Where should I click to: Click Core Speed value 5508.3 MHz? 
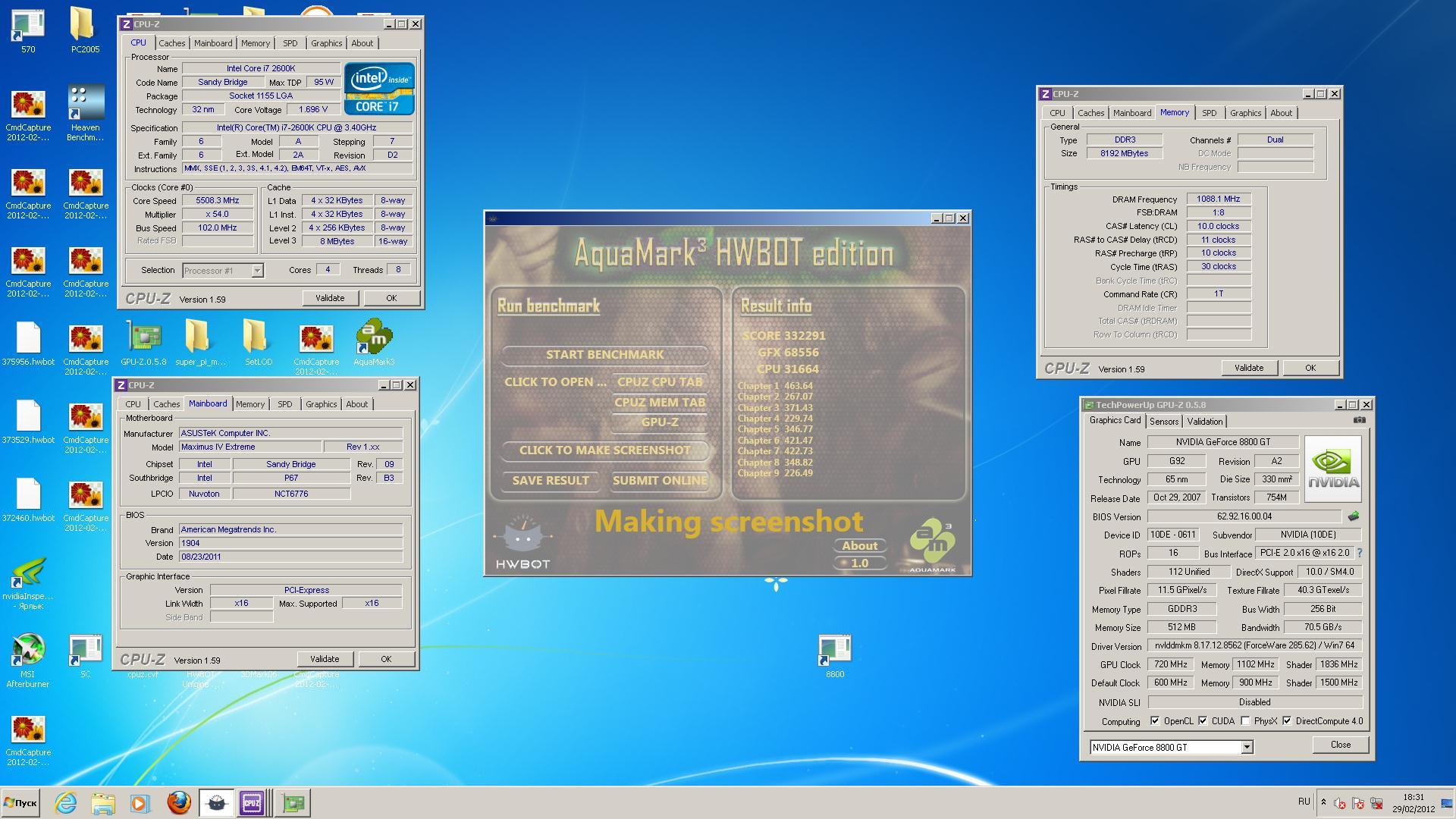point(218,201)
